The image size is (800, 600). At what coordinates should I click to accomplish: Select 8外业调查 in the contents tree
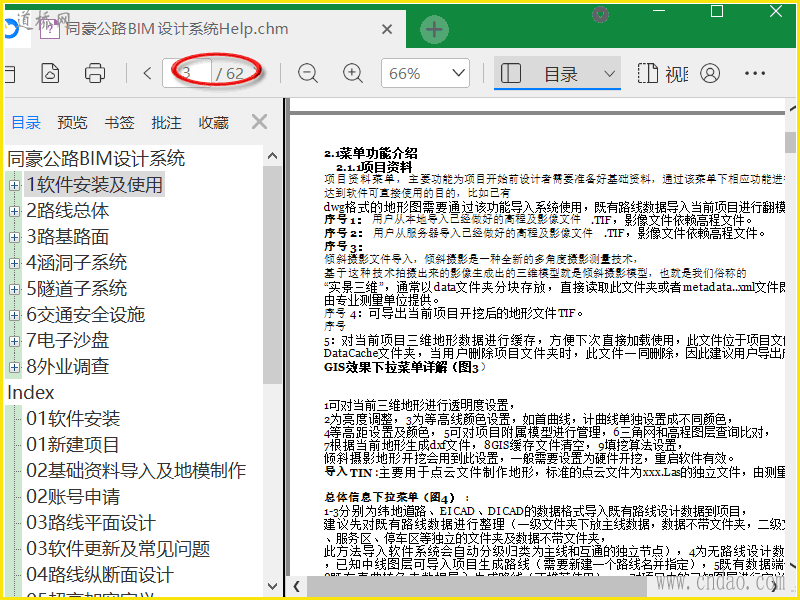coord(67,367)
